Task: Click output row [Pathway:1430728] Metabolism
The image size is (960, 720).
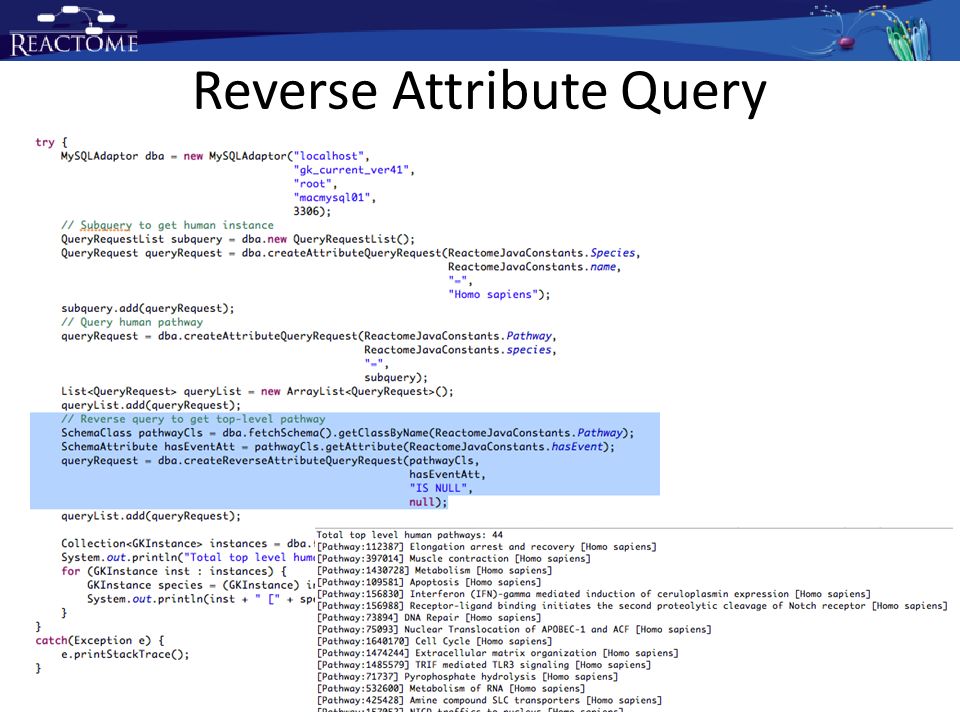Action: (434, 571)
